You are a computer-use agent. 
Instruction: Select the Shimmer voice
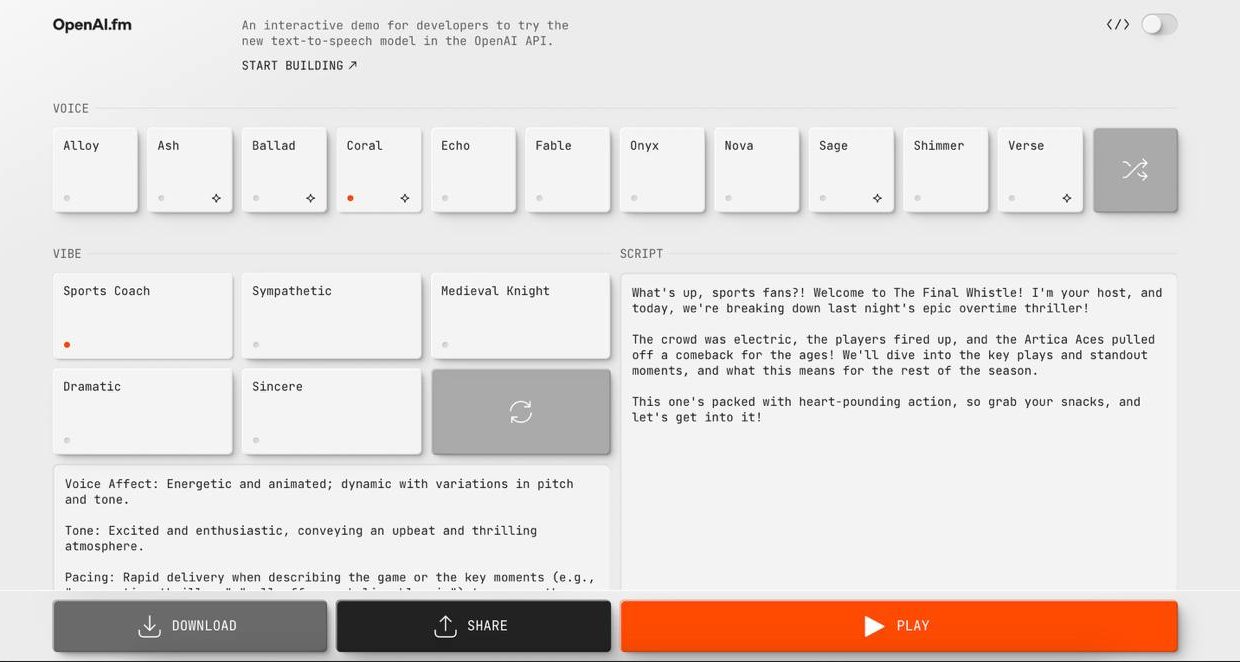coord(945,170)
